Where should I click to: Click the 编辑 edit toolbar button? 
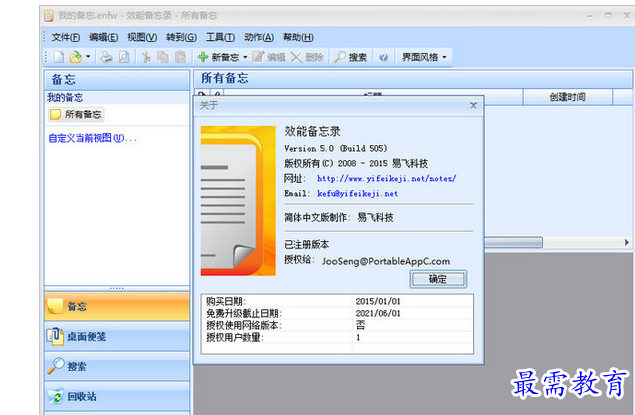pyautogui.click(x=269, y=57)
